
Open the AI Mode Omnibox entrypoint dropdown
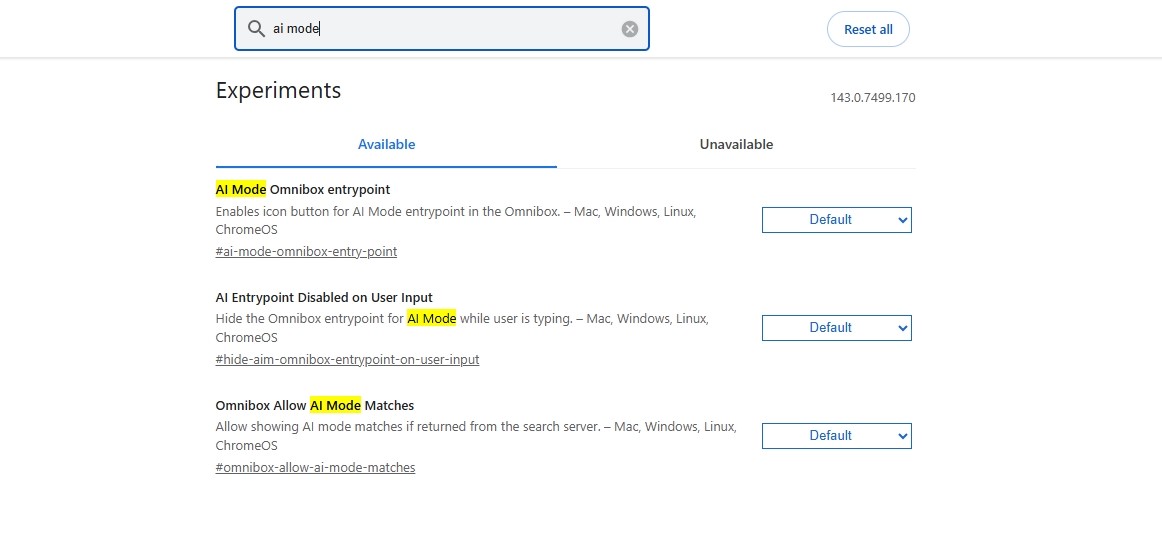point(836,220)
